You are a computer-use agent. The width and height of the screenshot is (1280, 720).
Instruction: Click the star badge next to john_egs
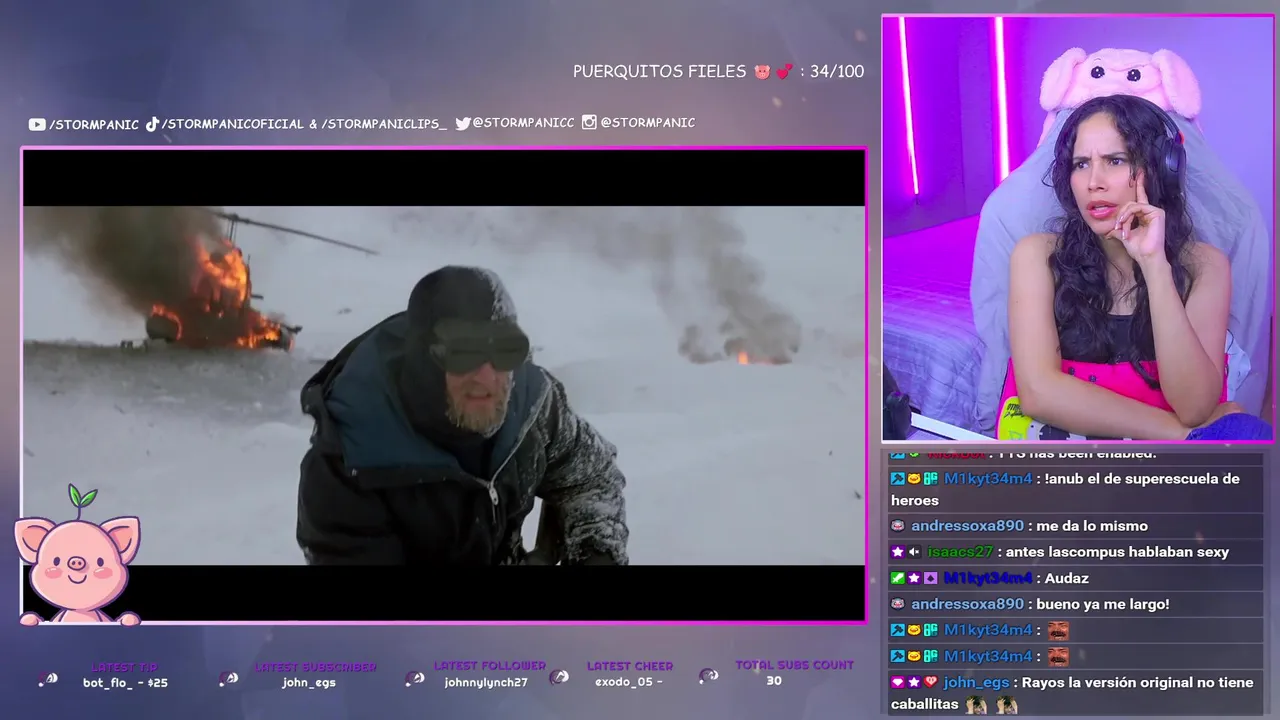[914, 682]
